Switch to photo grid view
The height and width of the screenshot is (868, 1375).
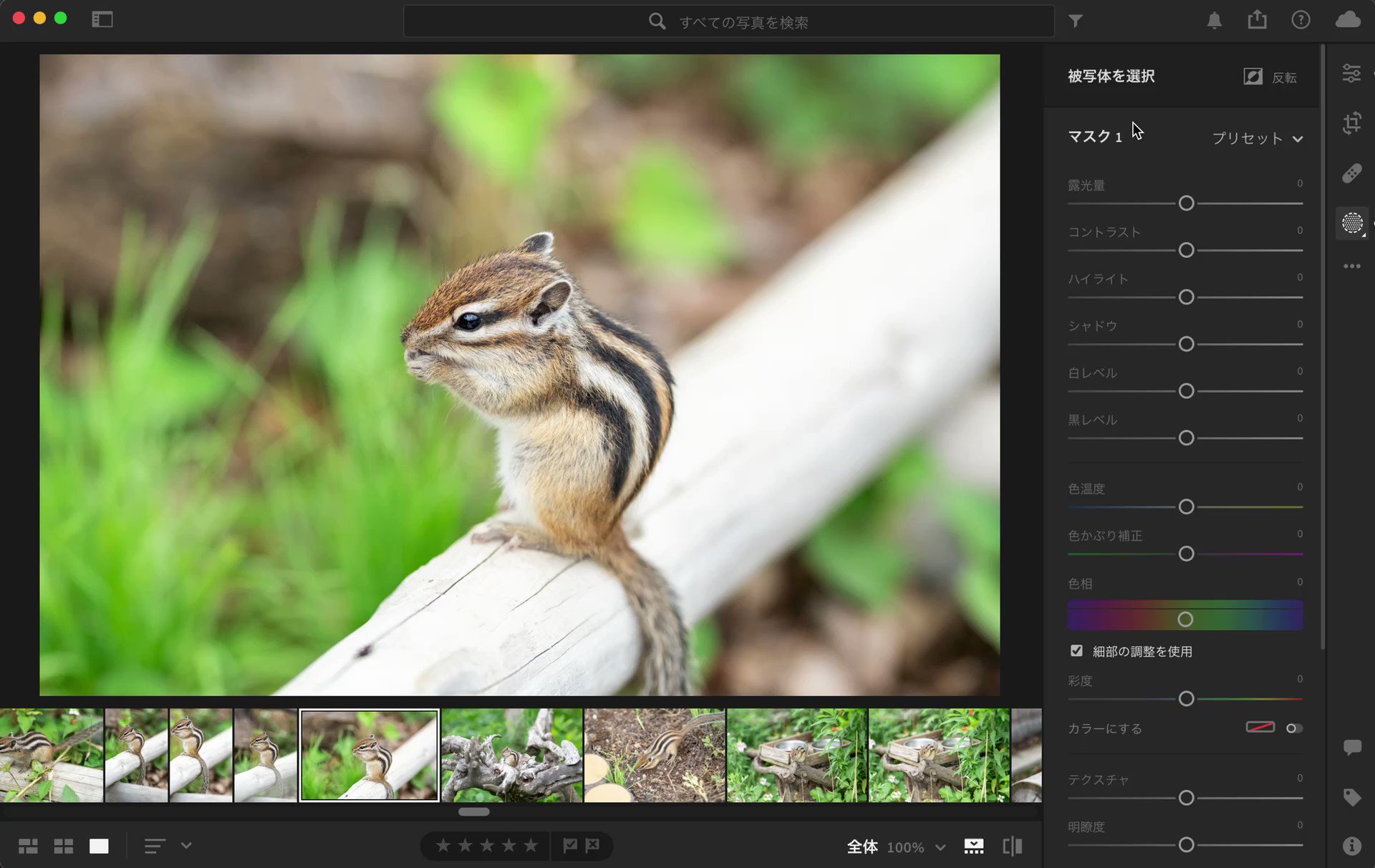28,847
